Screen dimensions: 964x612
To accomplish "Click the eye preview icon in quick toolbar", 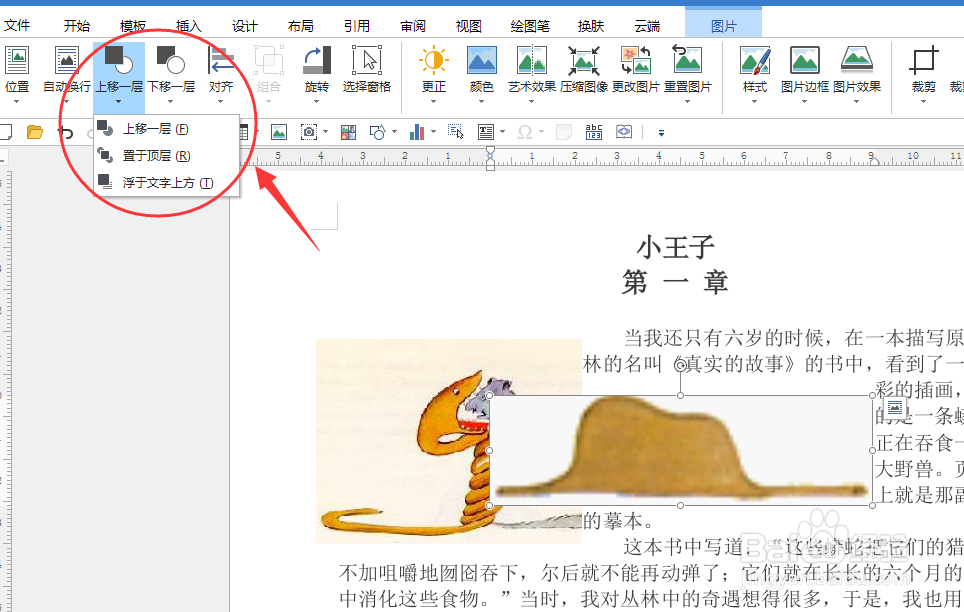I will click(624, 132).
